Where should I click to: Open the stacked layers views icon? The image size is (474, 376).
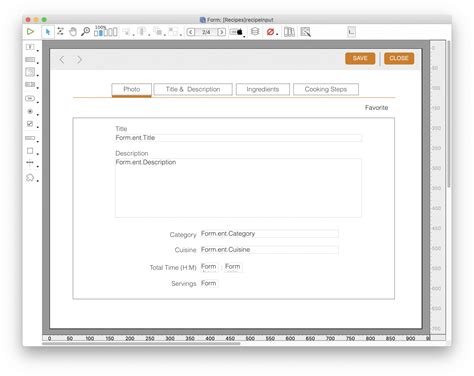[x=255, y=32]
